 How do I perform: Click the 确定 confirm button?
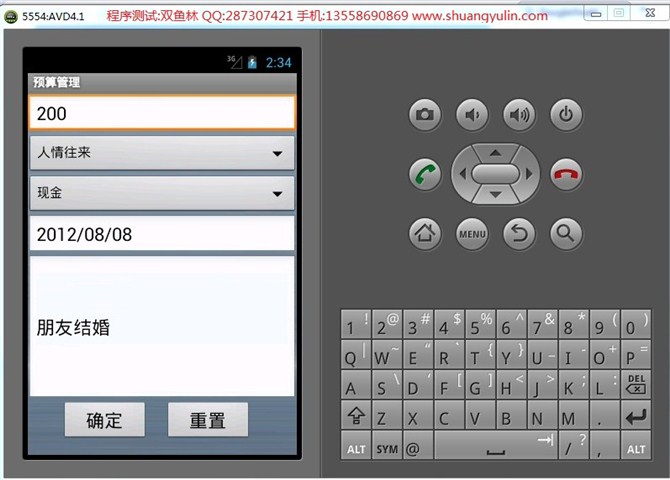pyautogui.click(x=105, y=420)
